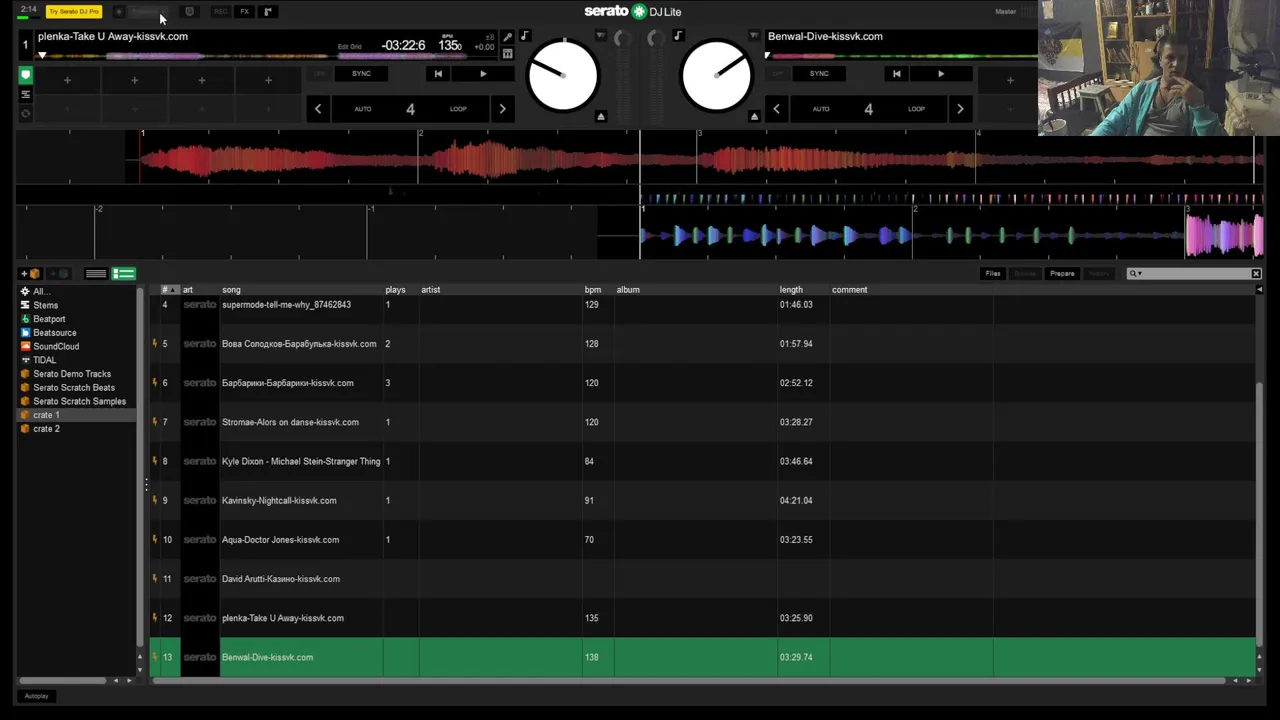
Task: Click the brightness sun icon in top bar
Action: pyautogui.click(x=118, y=12)
